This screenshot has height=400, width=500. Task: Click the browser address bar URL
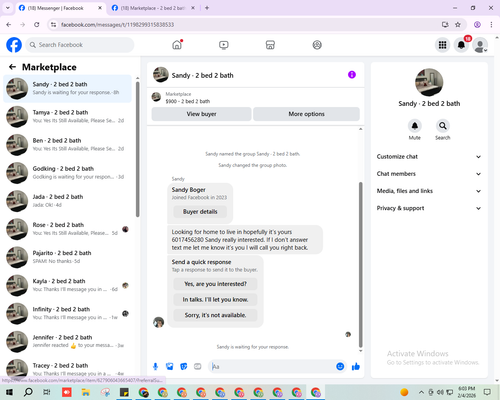pos(117,25)
